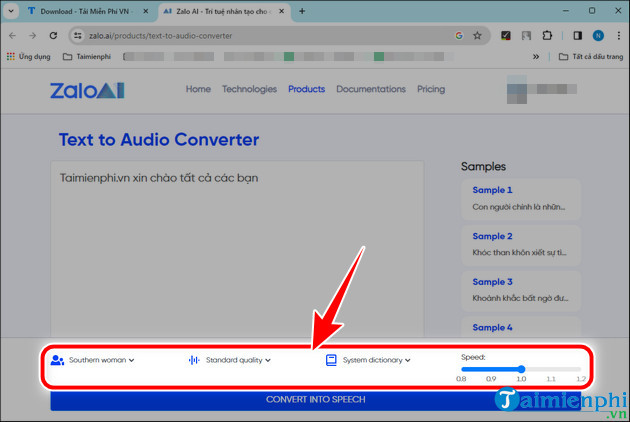This screenshot has width=630, height=422.
Task: Open a new browser tab with plus
Action: 302,11
